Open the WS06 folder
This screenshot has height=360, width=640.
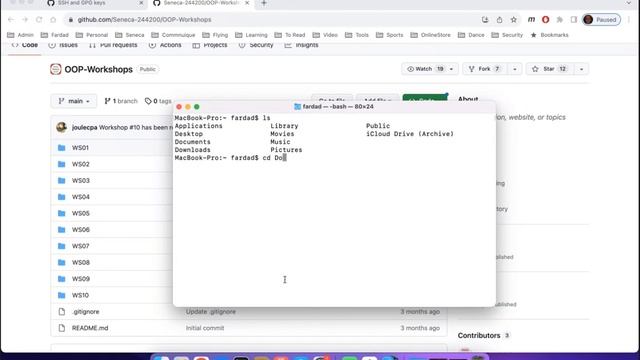(80, 229)
